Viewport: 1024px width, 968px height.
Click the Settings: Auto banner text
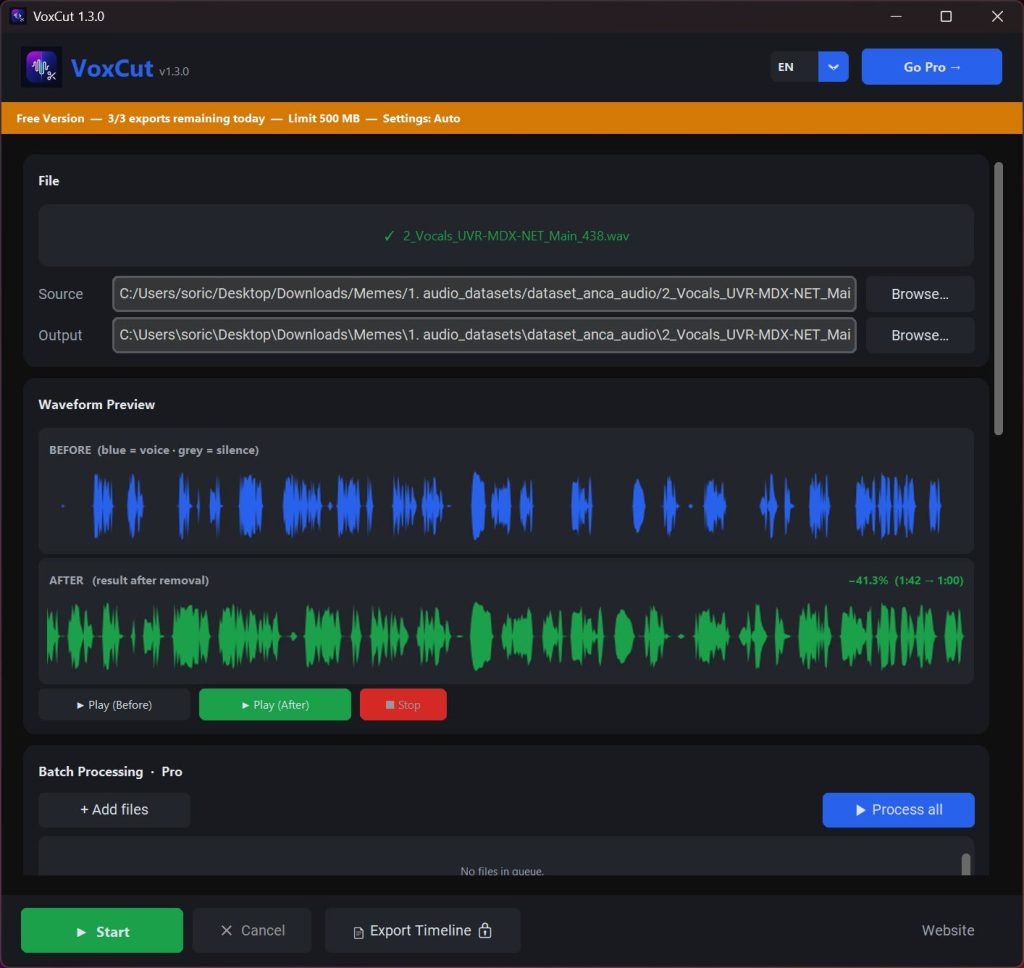point(421,118)
